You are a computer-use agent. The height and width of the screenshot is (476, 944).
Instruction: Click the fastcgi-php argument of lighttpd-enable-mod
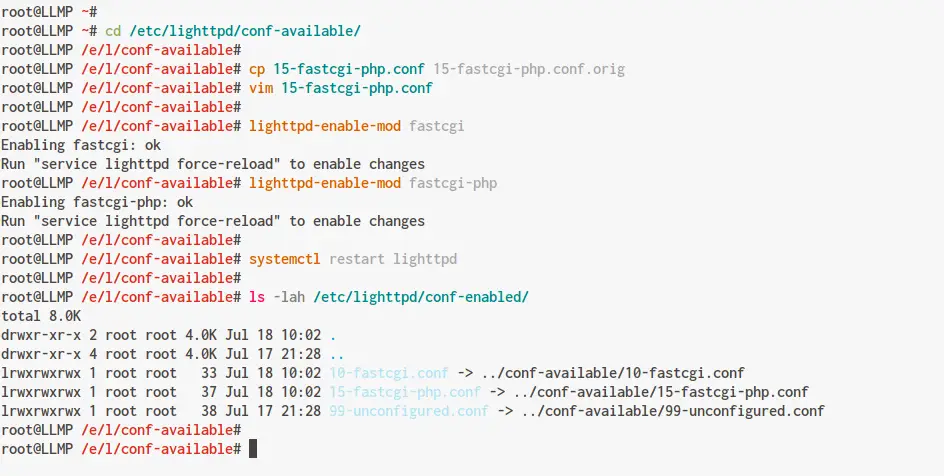tap(453, 183)
